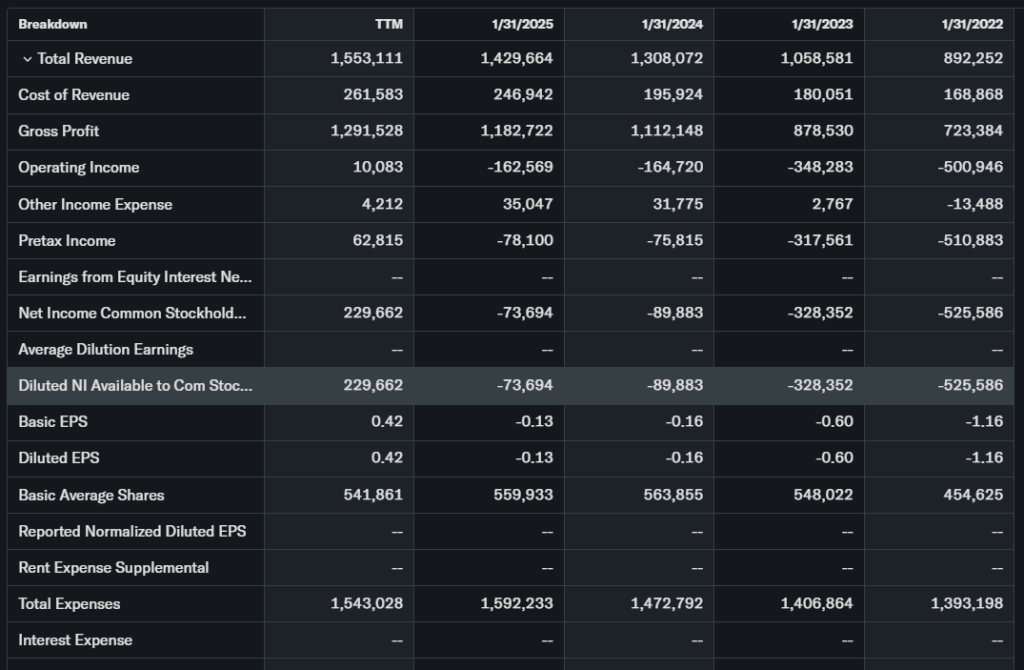
Task: Click the 1/31/2024 column header
Action: [x=672, y=24]
